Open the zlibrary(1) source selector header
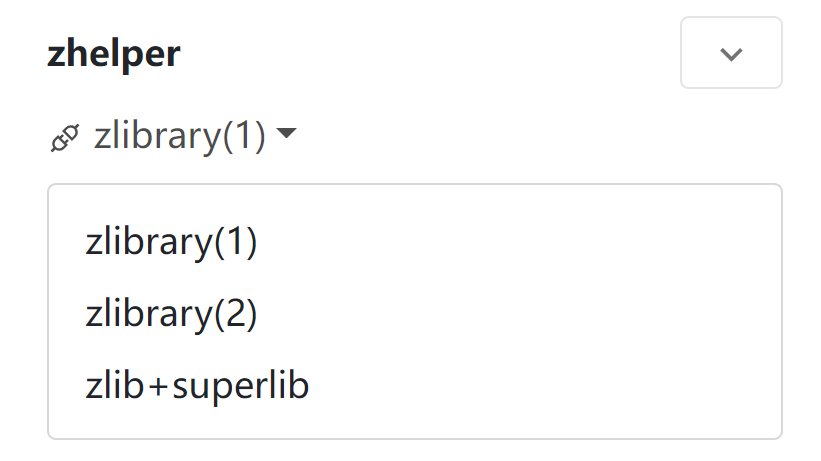 [x=180, y=135]
